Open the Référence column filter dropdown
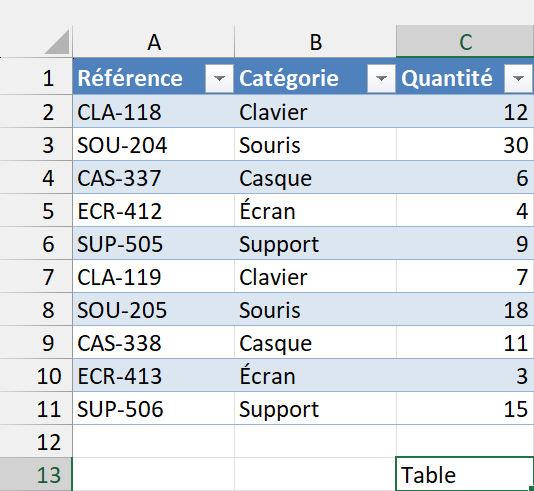 219,79
